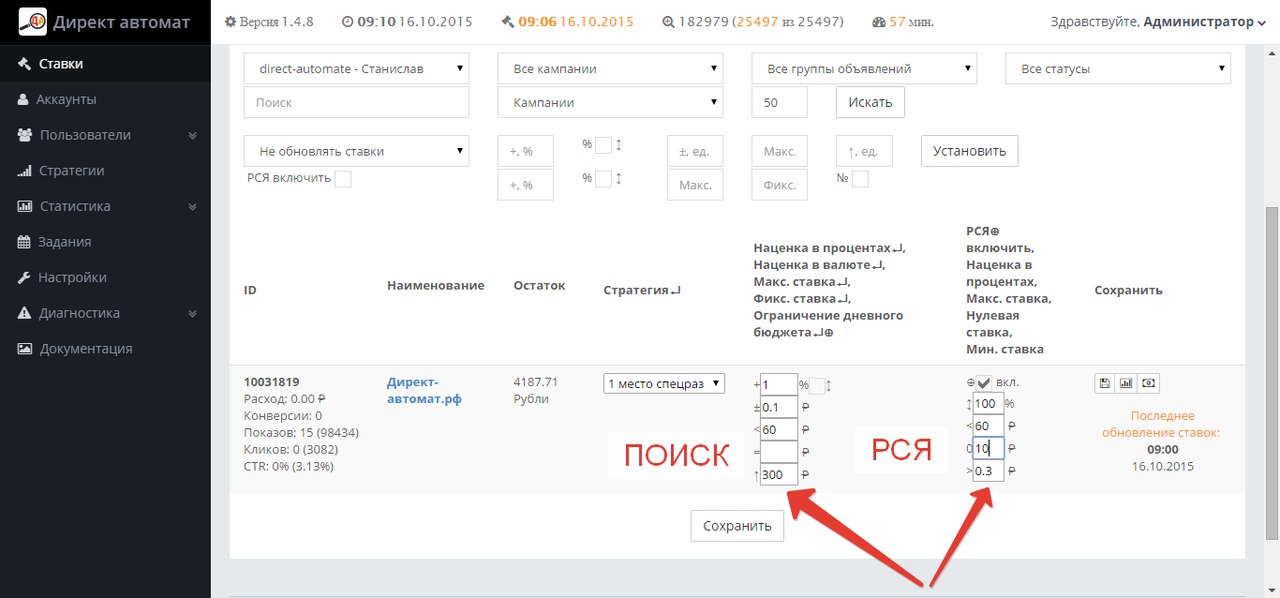This screenshot has width=1280, height=598.
Task: Enable the РСЯ включить checkbox
Action: coord(343,179)
